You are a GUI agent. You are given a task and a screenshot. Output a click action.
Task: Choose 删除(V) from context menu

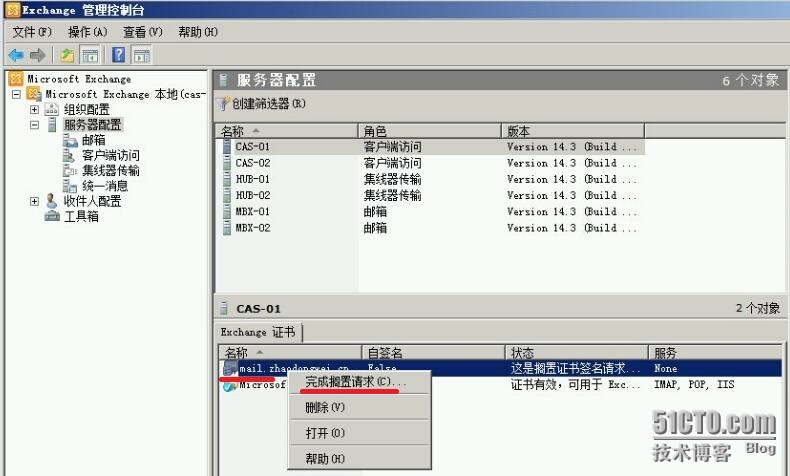[359, 407]
